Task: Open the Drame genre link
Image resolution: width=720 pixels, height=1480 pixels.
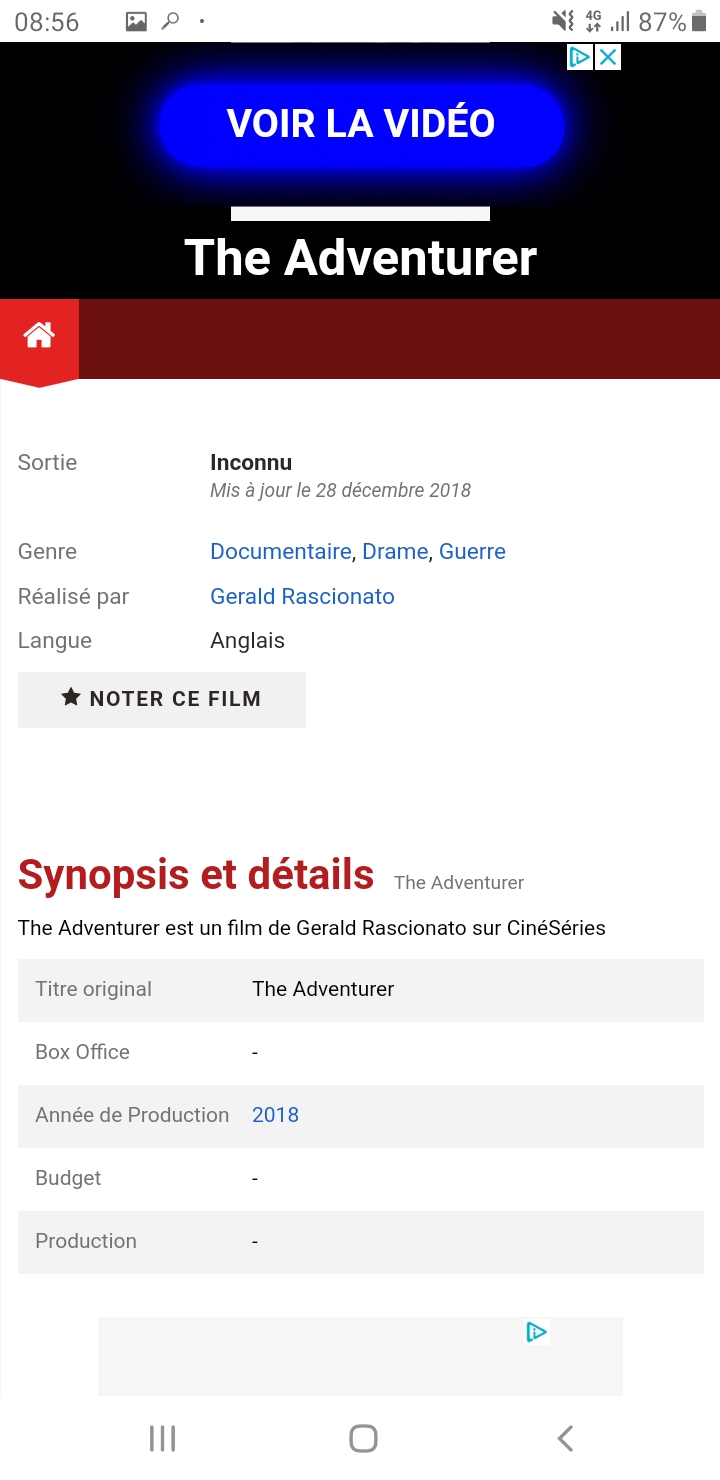Action: click(x=395, y=551)
